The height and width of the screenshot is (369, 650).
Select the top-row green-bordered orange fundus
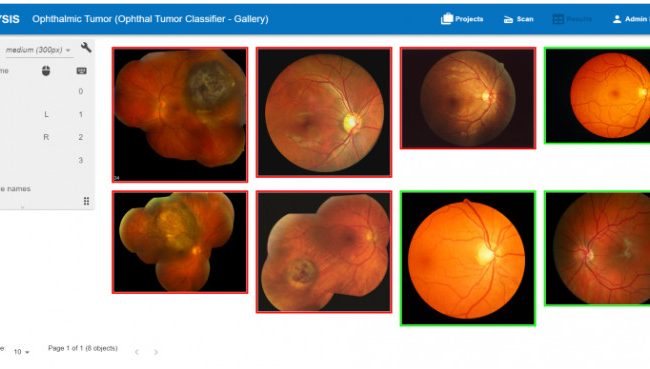click(597, 96)
